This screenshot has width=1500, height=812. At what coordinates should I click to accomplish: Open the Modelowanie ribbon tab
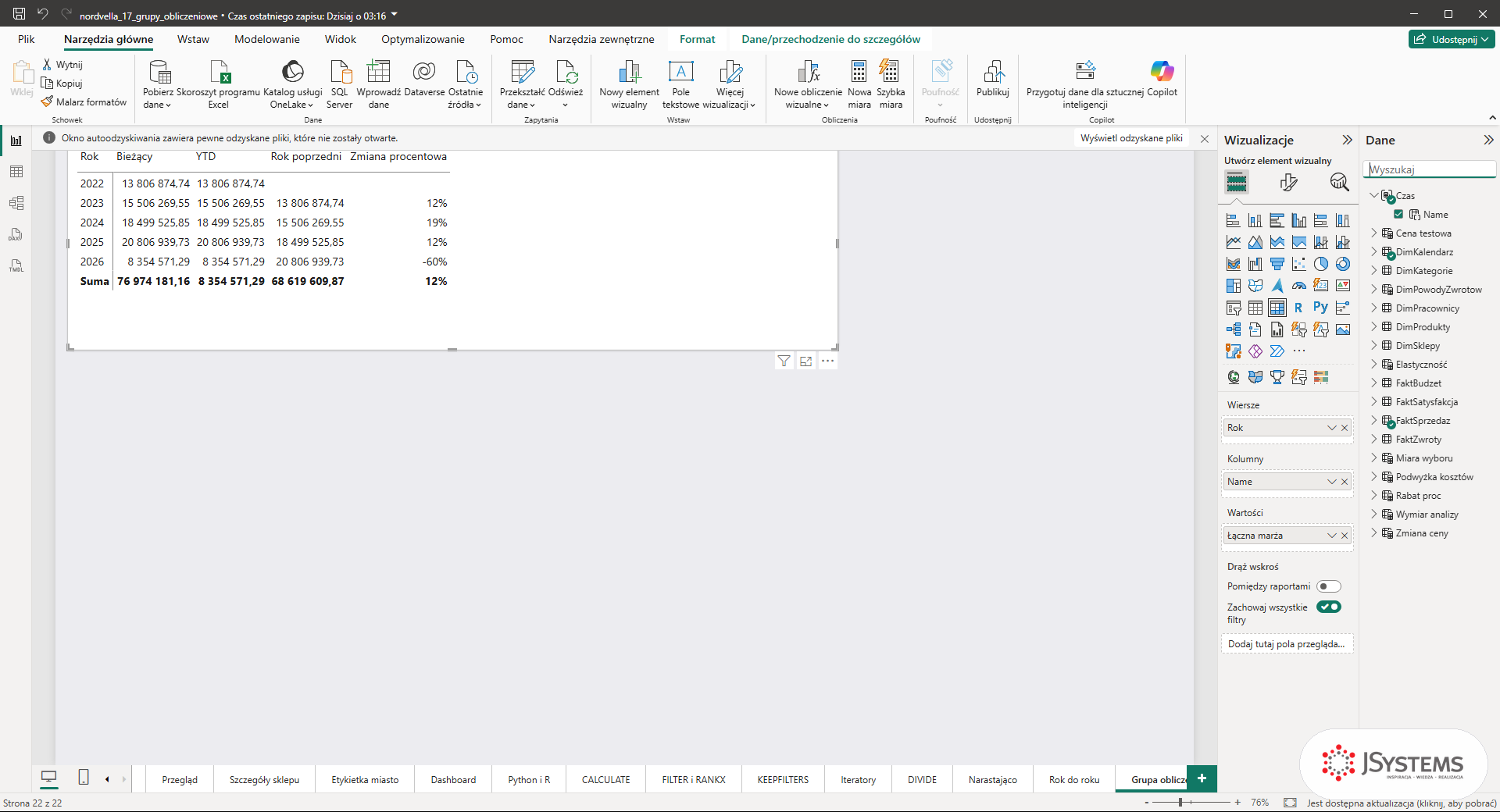coord(267,39)
